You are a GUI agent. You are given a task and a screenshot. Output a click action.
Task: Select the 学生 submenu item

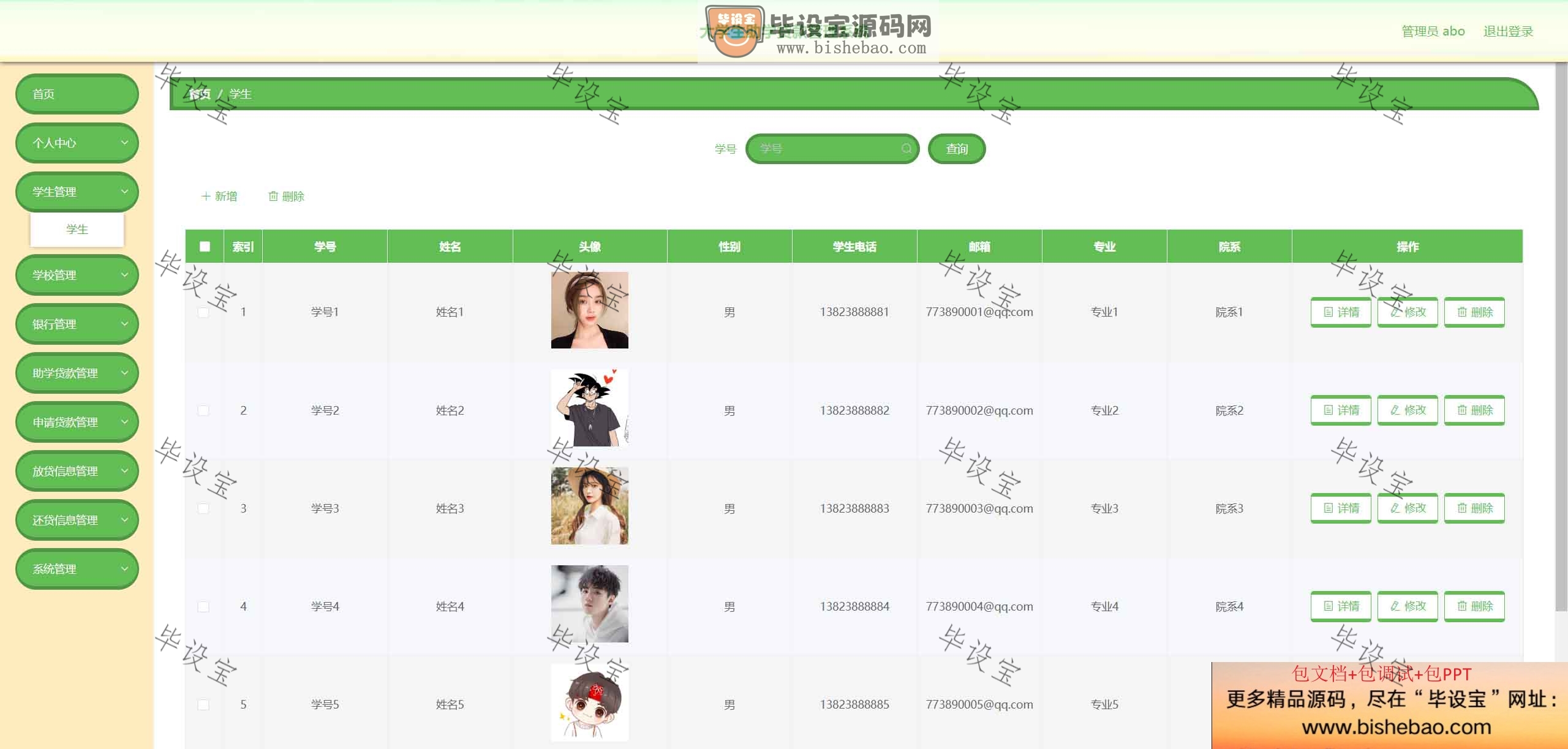click(x=77, y=230)
